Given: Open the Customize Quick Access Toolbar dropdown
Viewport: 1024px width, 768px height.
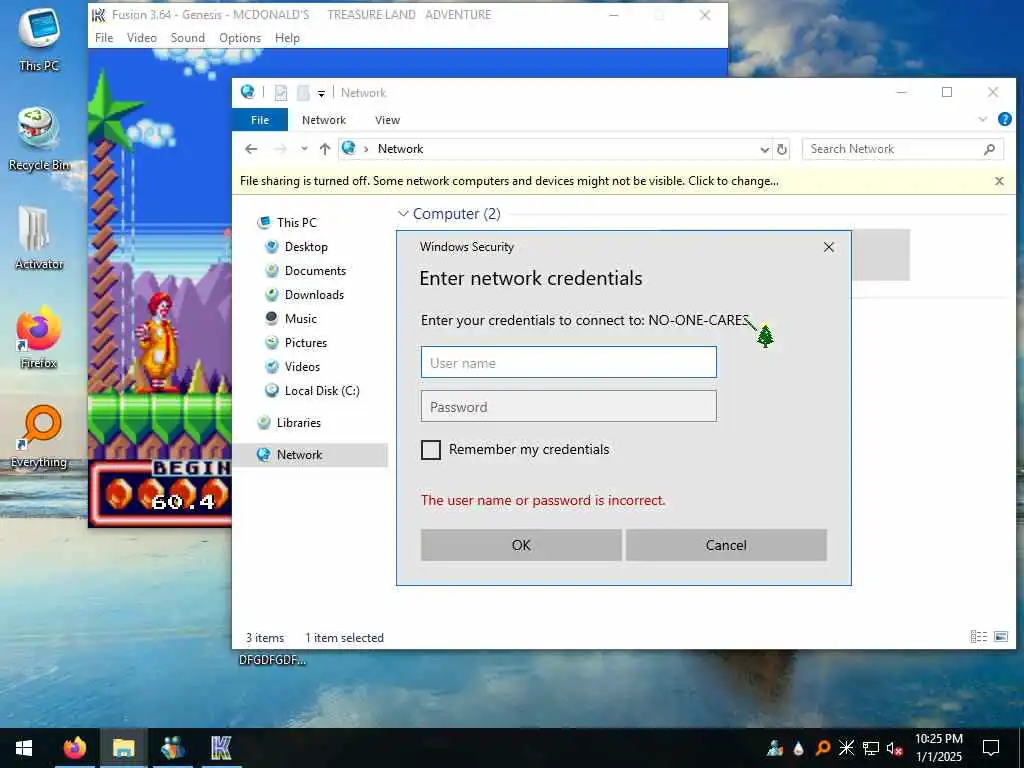Looking at the screenshot, I should tap(321, 93).
